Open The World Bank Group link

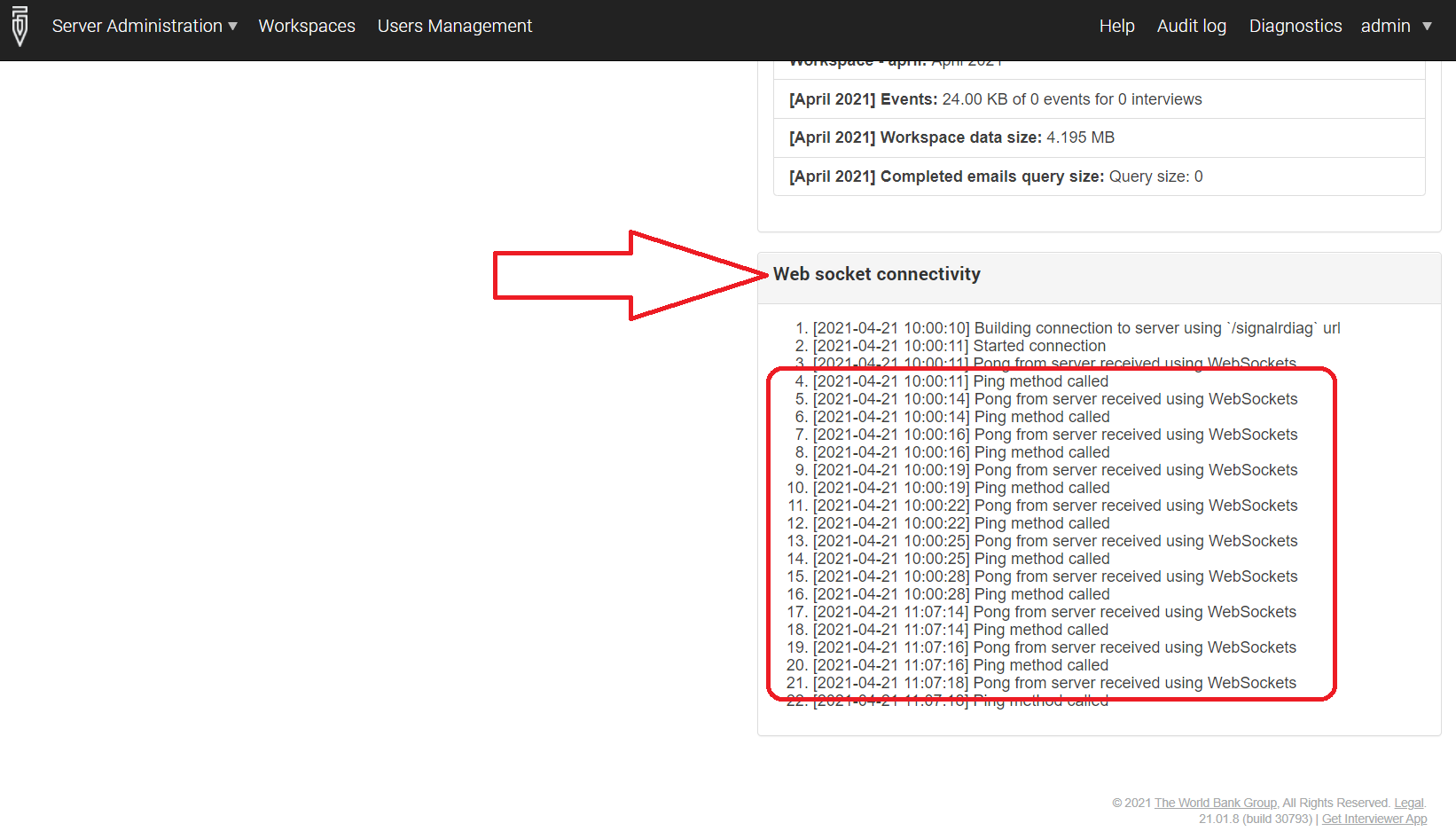pos(1216,803)
